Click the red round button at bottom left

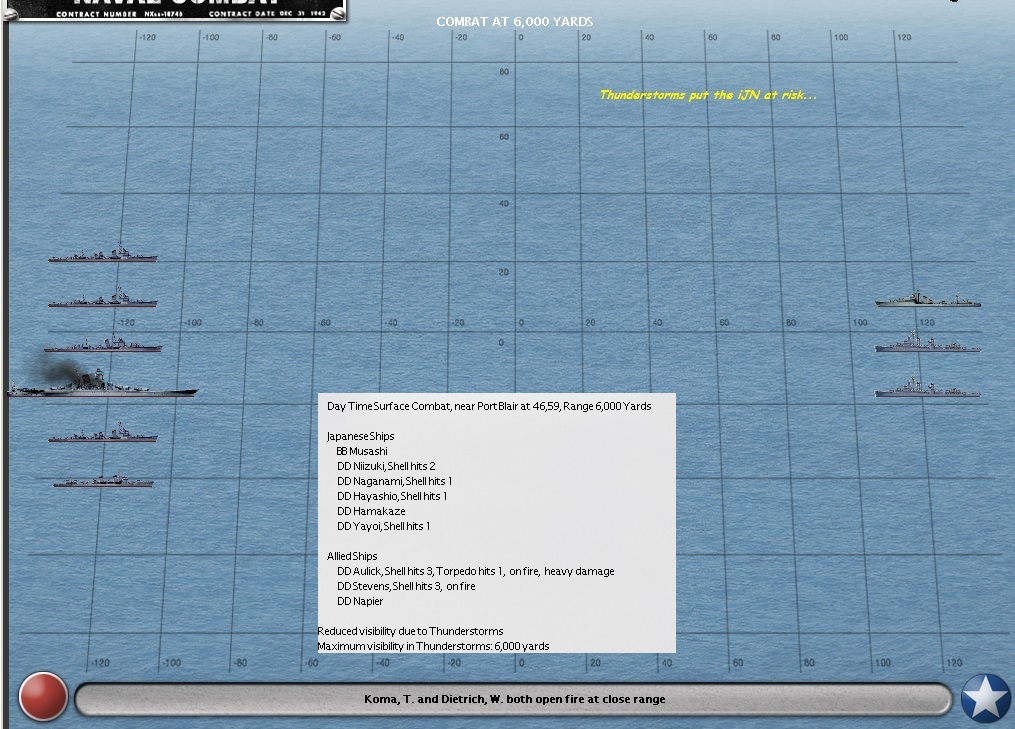(x=43, y=697)
